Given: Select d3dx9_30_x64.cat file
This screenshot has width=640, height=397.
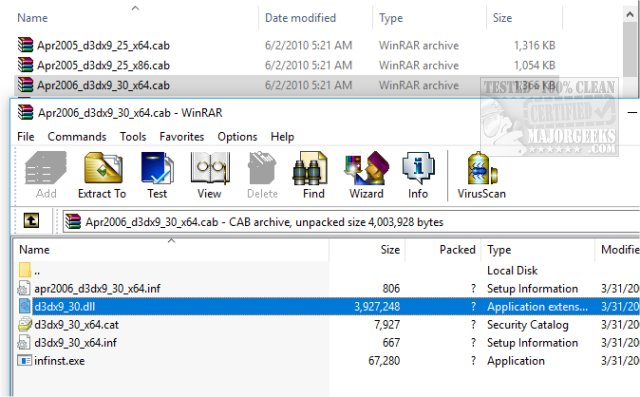Looking at the screenshot, I should tap(171, 325).
